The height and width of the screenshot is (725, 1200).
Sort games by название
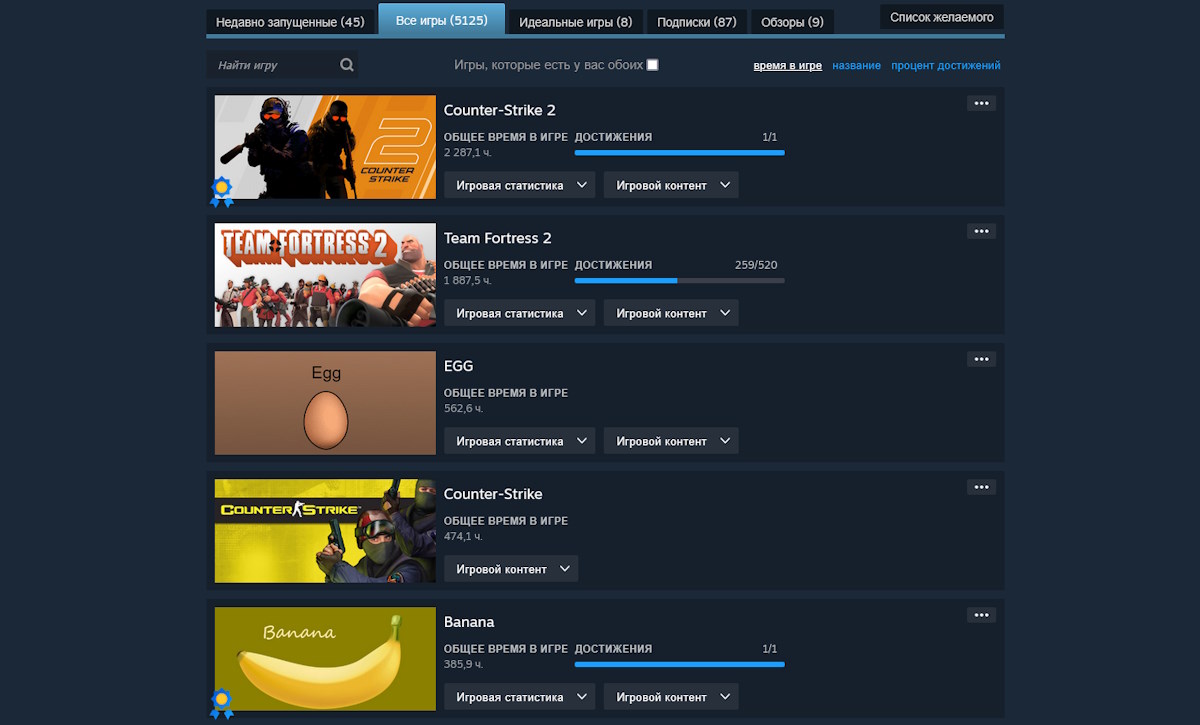857,66
